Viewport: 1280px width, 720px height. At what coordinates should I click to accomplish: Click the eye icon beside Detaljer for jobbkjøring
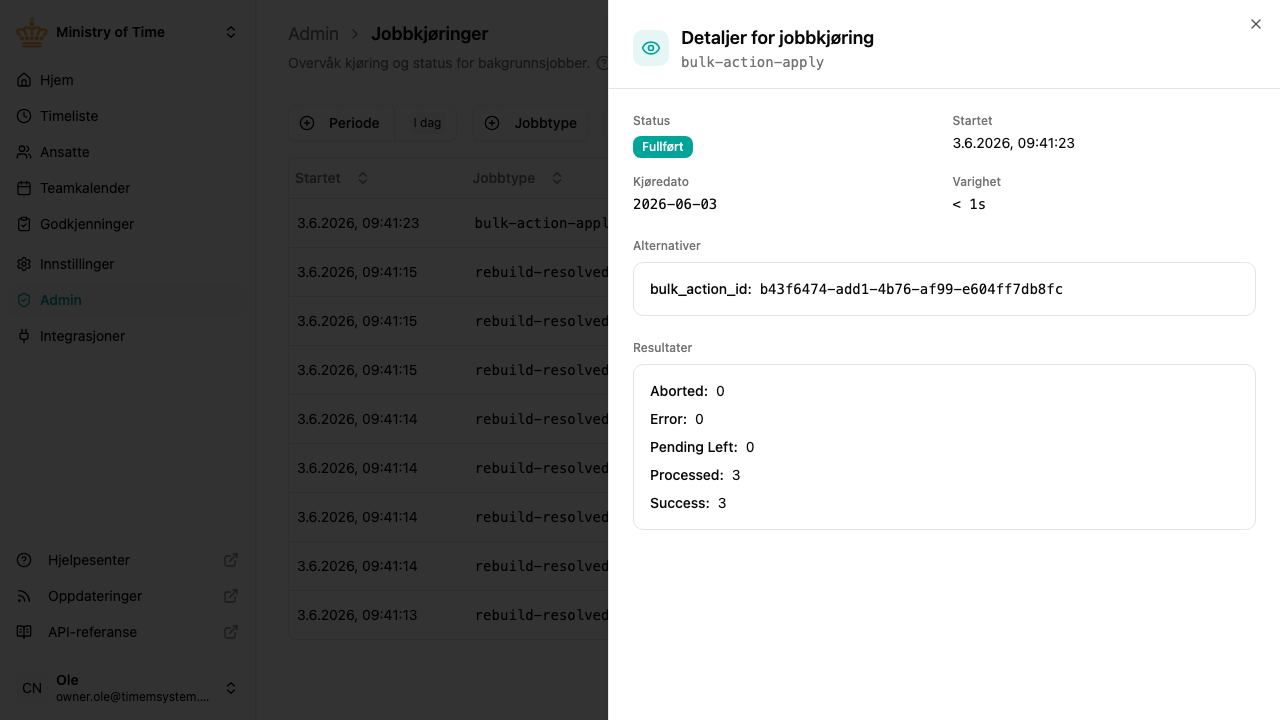(x=651, y=48)
